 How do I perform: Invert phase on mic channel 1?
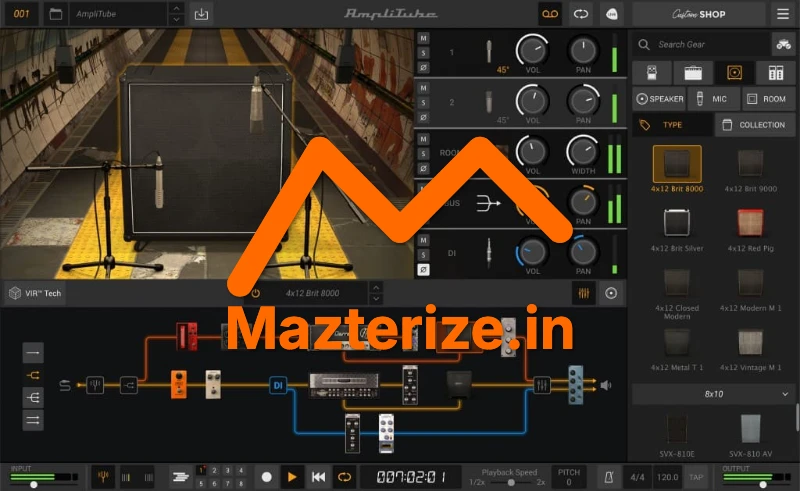coord(423,67)
